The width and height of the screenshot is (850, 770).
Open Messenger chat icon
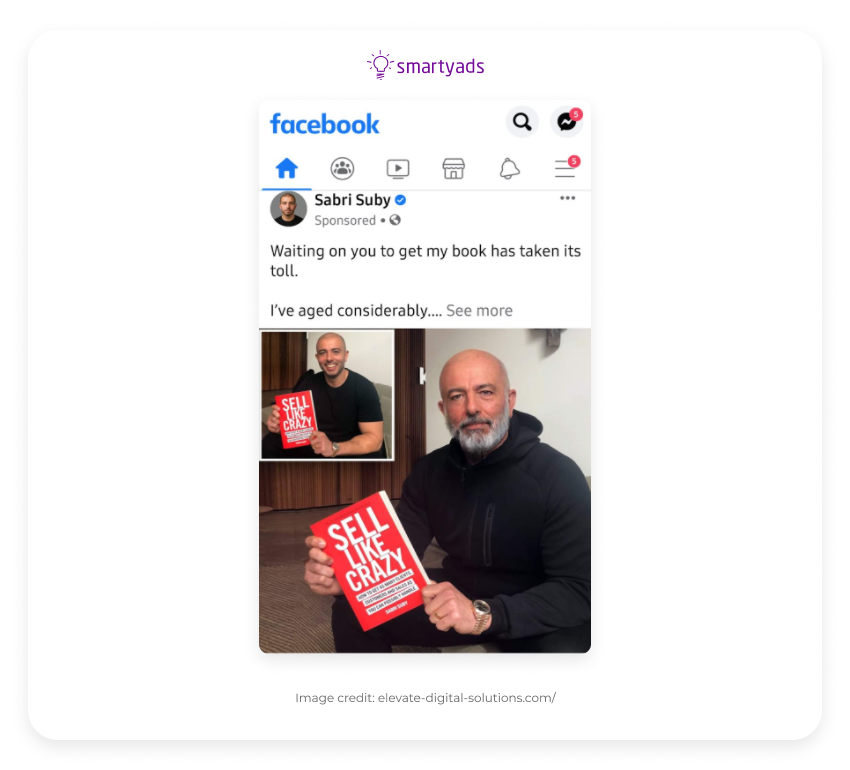click(x=566, y=122)
